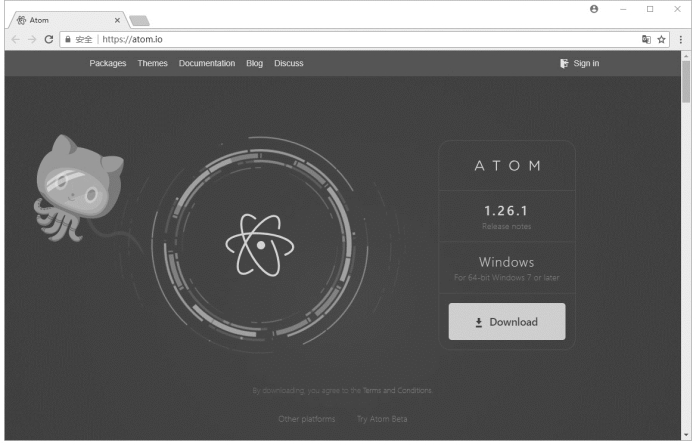Click the download arrow icon in button
The width and height of the screenshot is (696, 445).
478,323
